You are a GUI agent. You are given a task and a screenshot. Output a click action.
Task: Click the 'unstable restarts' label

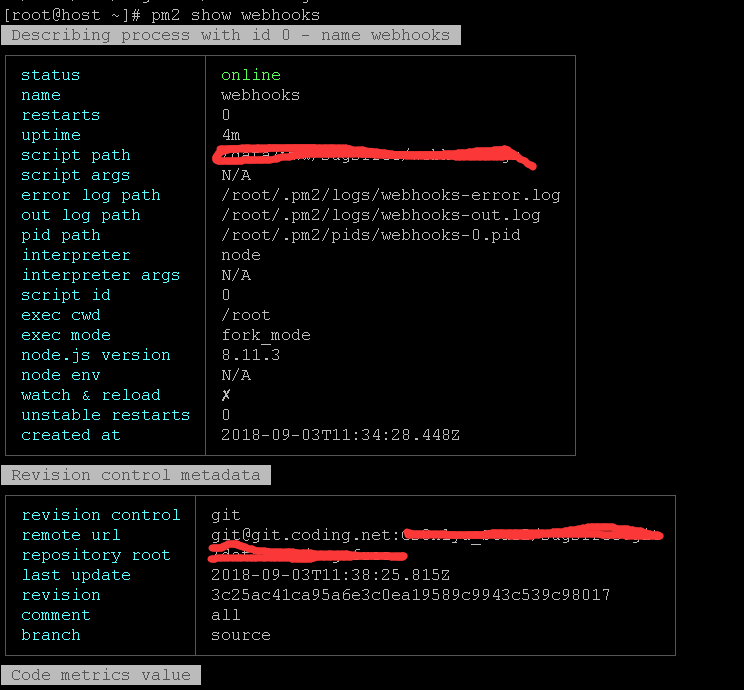point(105,415)
